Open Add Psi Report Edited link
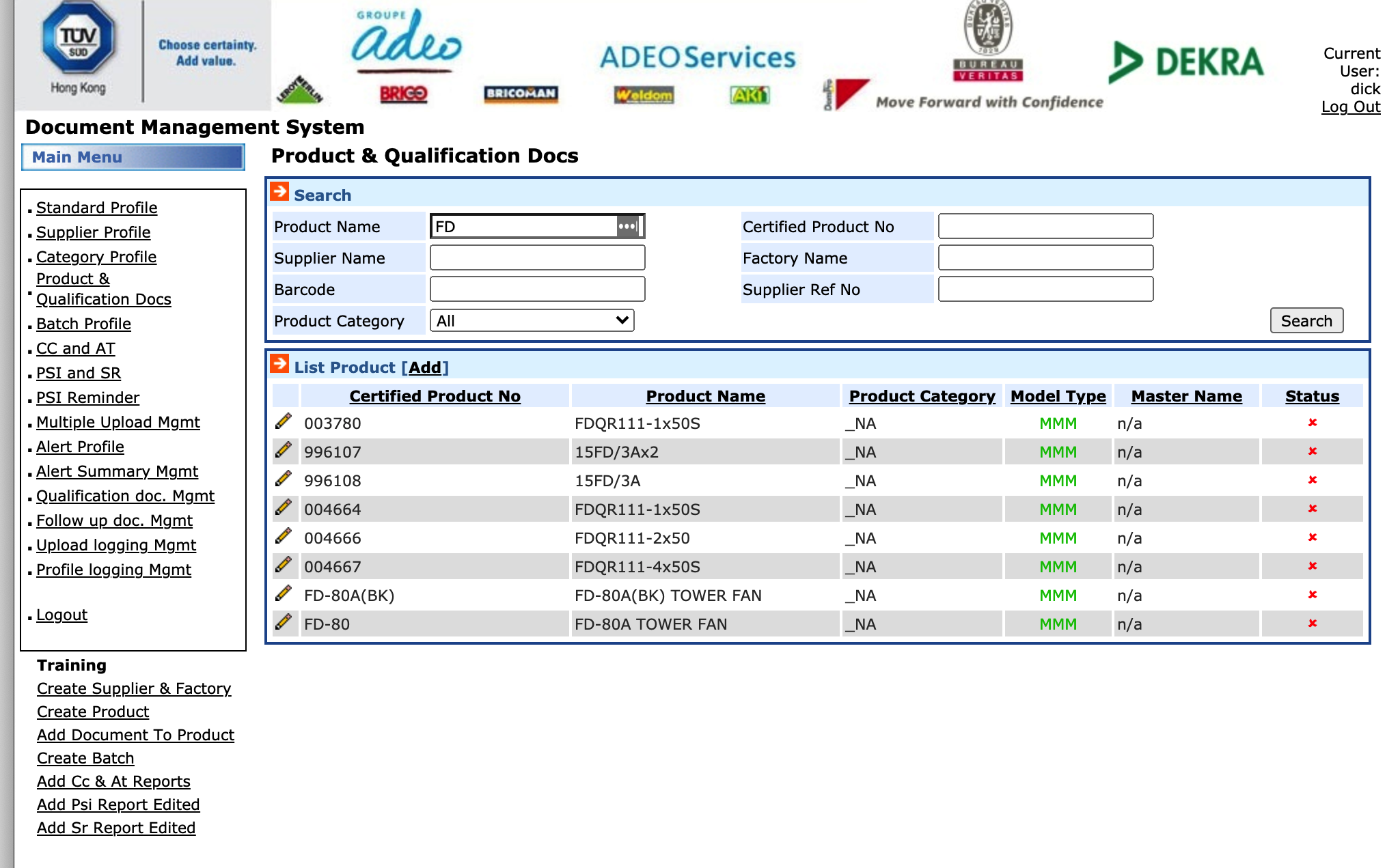The height and width of the screenshot is (868, 1400). point(118,804)
